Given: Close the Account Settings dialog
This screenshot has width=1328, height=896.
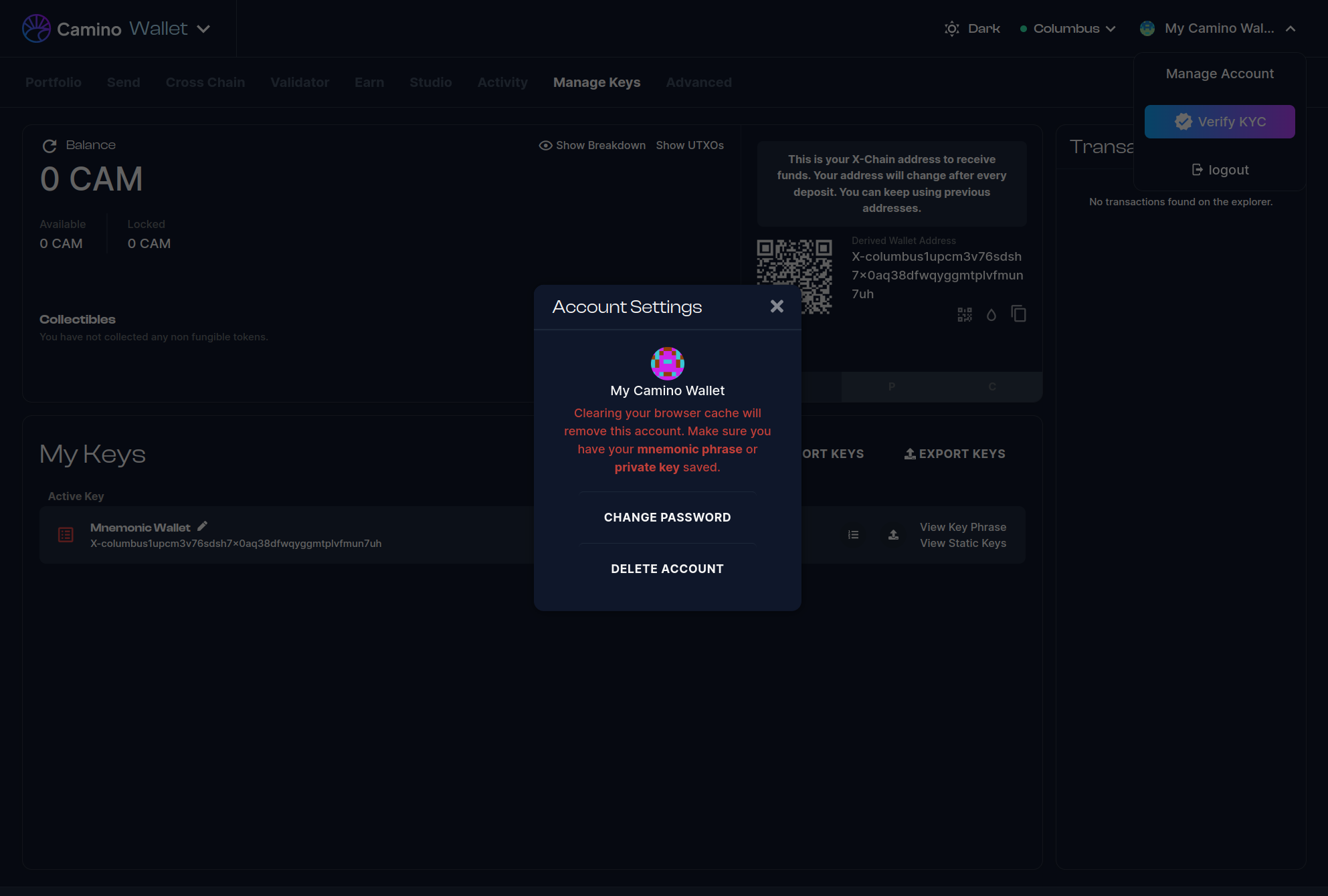Looking at the screenshot, I should click(776, 306).
